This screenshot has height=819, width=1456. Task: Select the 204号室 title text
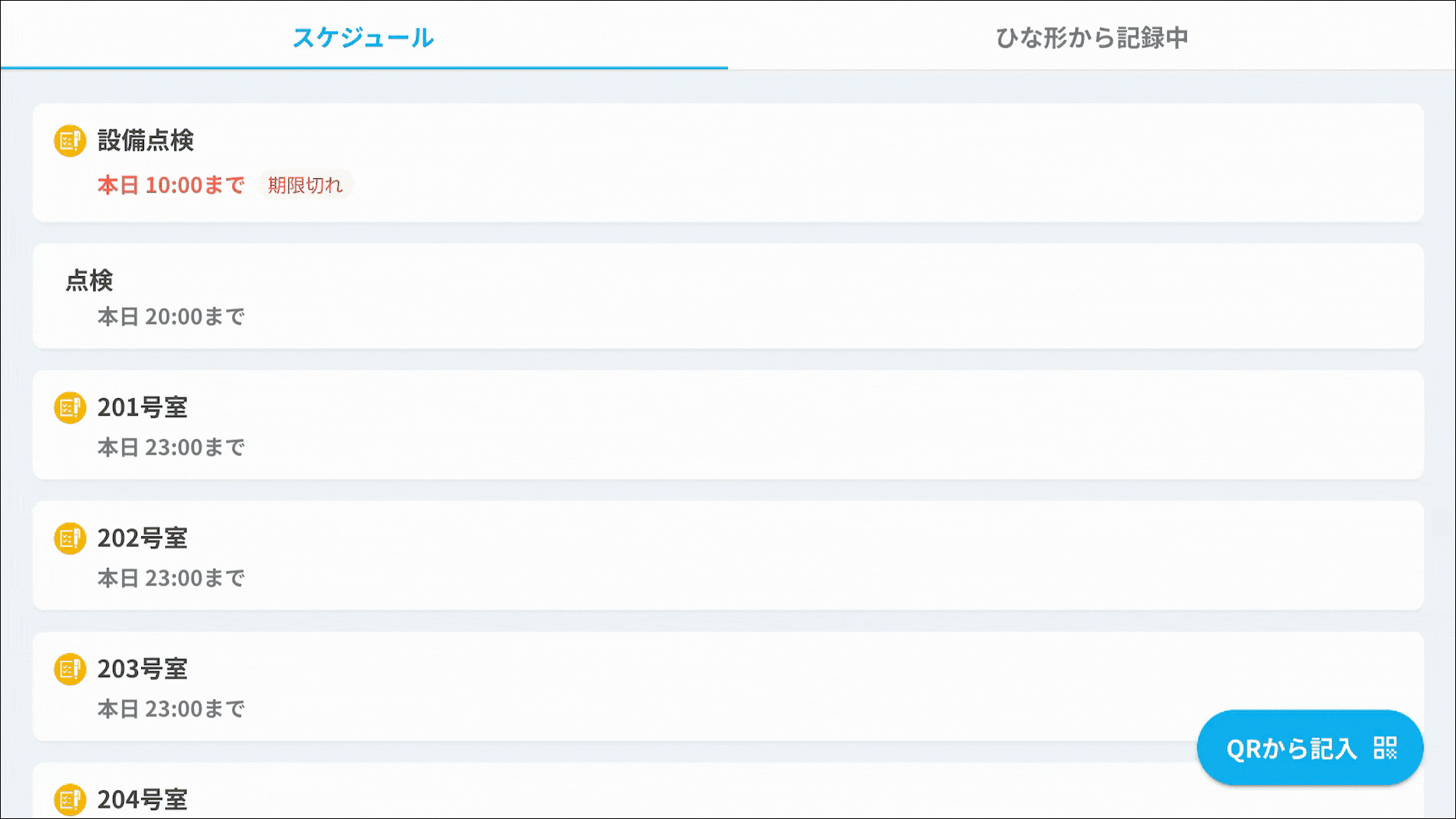[x=143, y=799]
